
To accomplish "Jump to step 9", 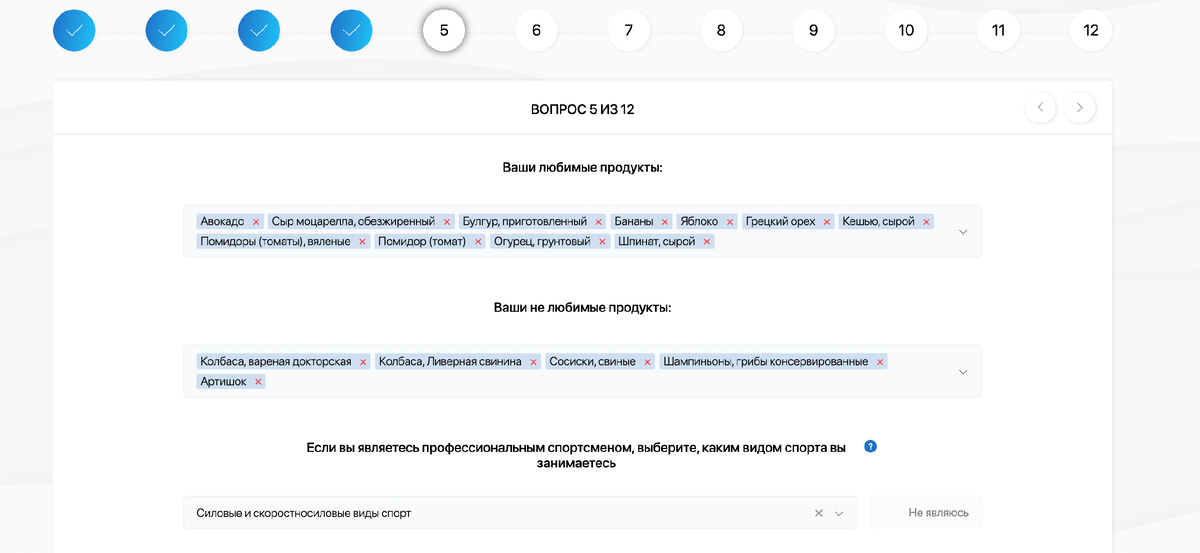I will coord(813,30).
